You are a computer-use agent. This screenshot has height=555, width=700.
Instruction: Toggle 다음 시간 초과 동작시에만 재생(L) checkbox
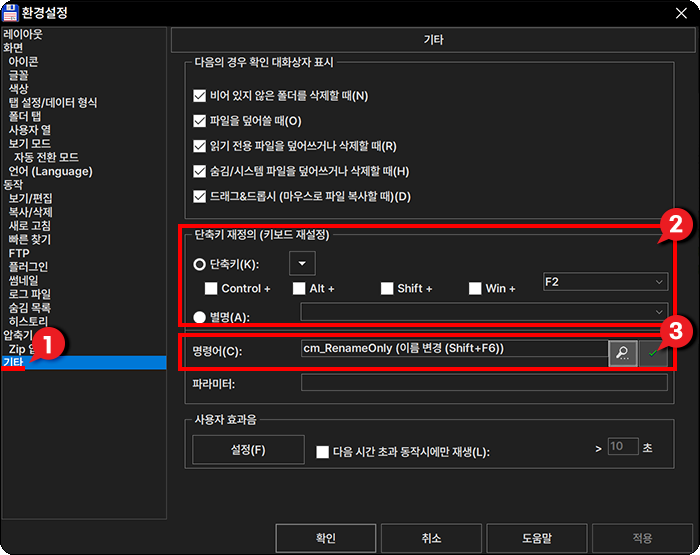tap(322, 452)
